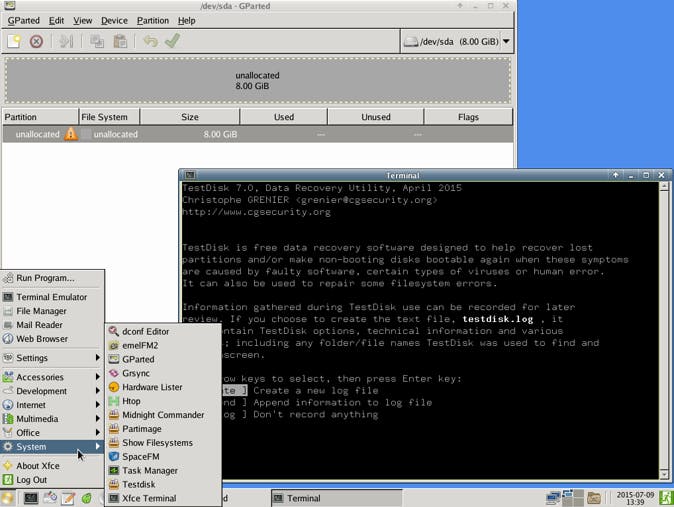
Task: Click the network icon in the system tray
Action: click(x=553, y=498)
